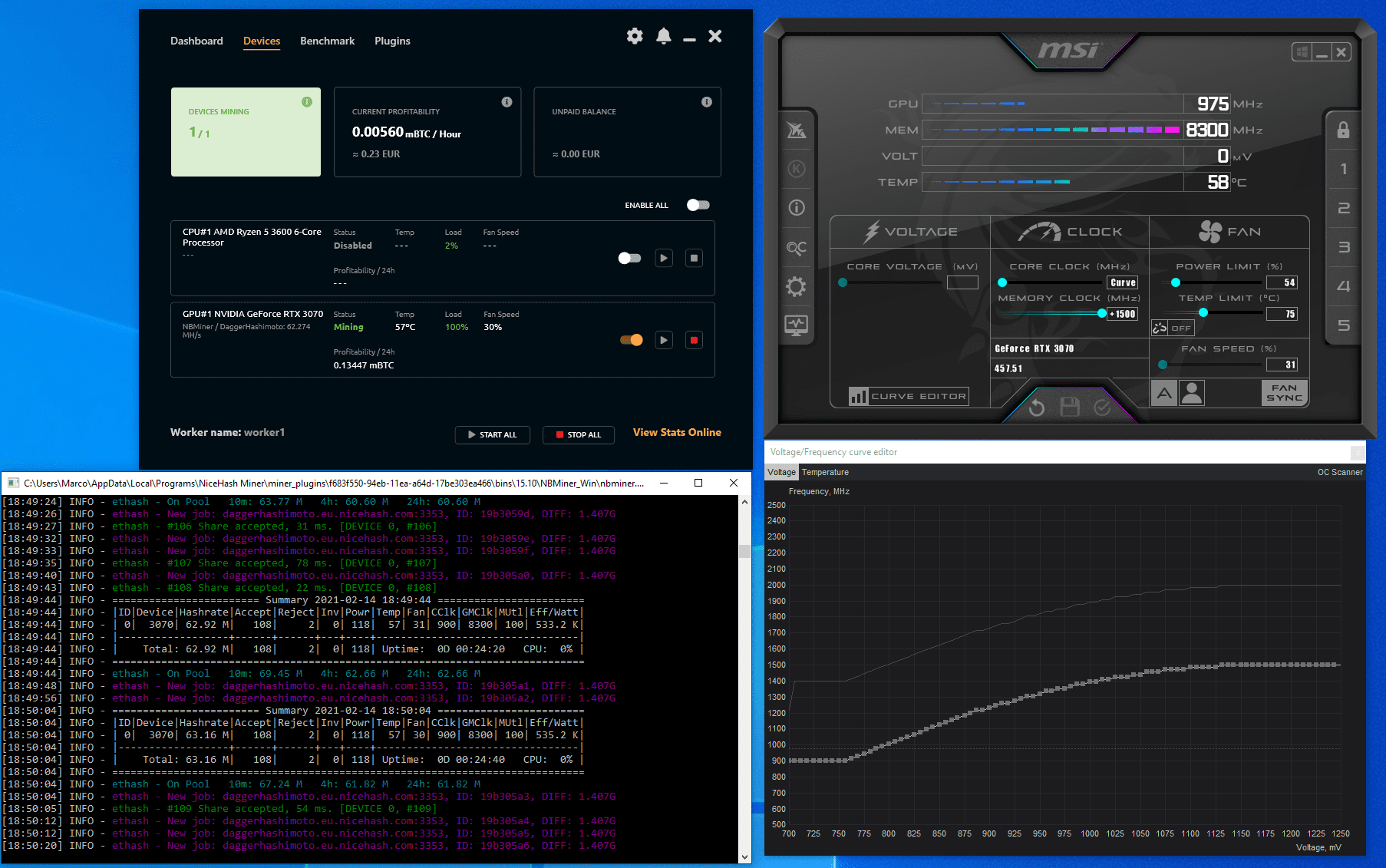The image size is (1386, 868).
Task: Reset Afterburner settings to default
Action: coord(1037,407)
